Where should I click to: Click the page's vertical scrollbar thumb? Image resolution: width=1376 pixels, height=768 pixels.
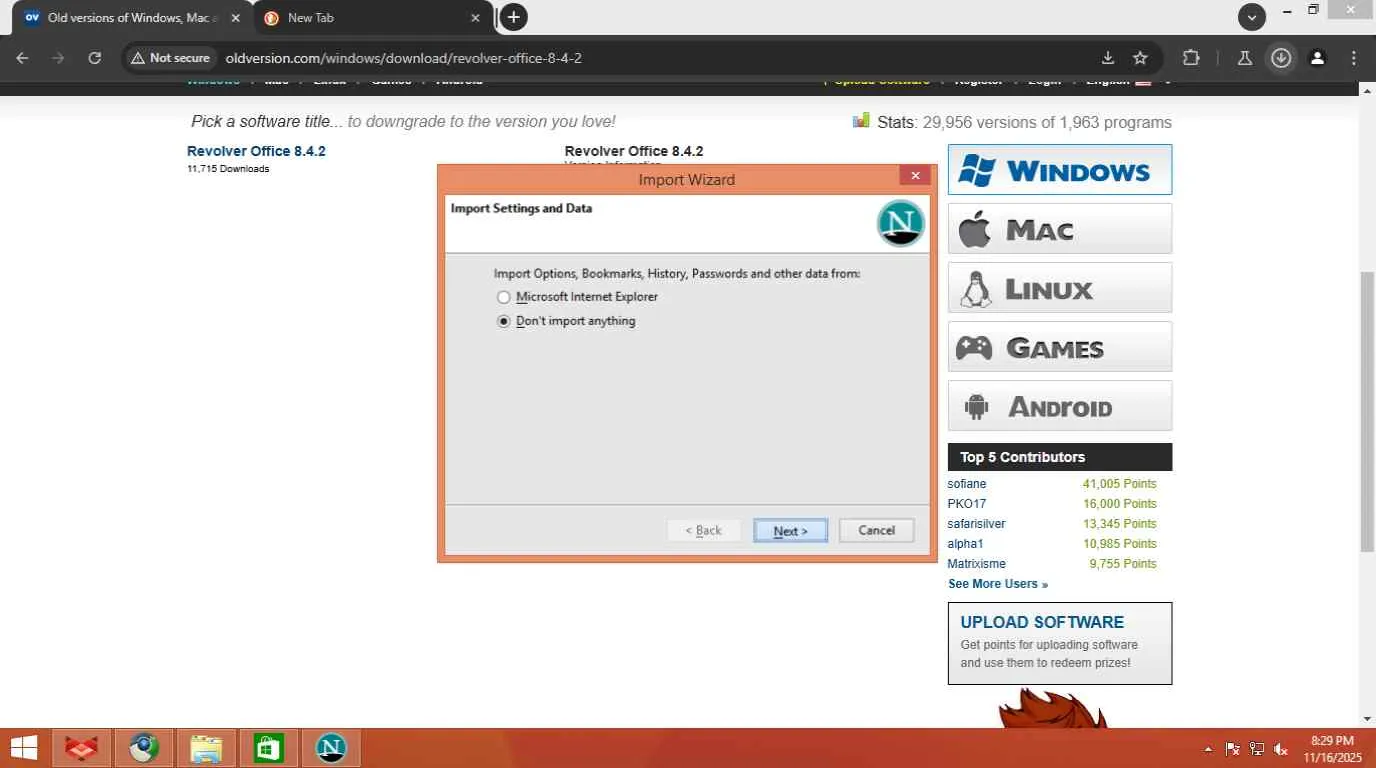point(1367,410)
